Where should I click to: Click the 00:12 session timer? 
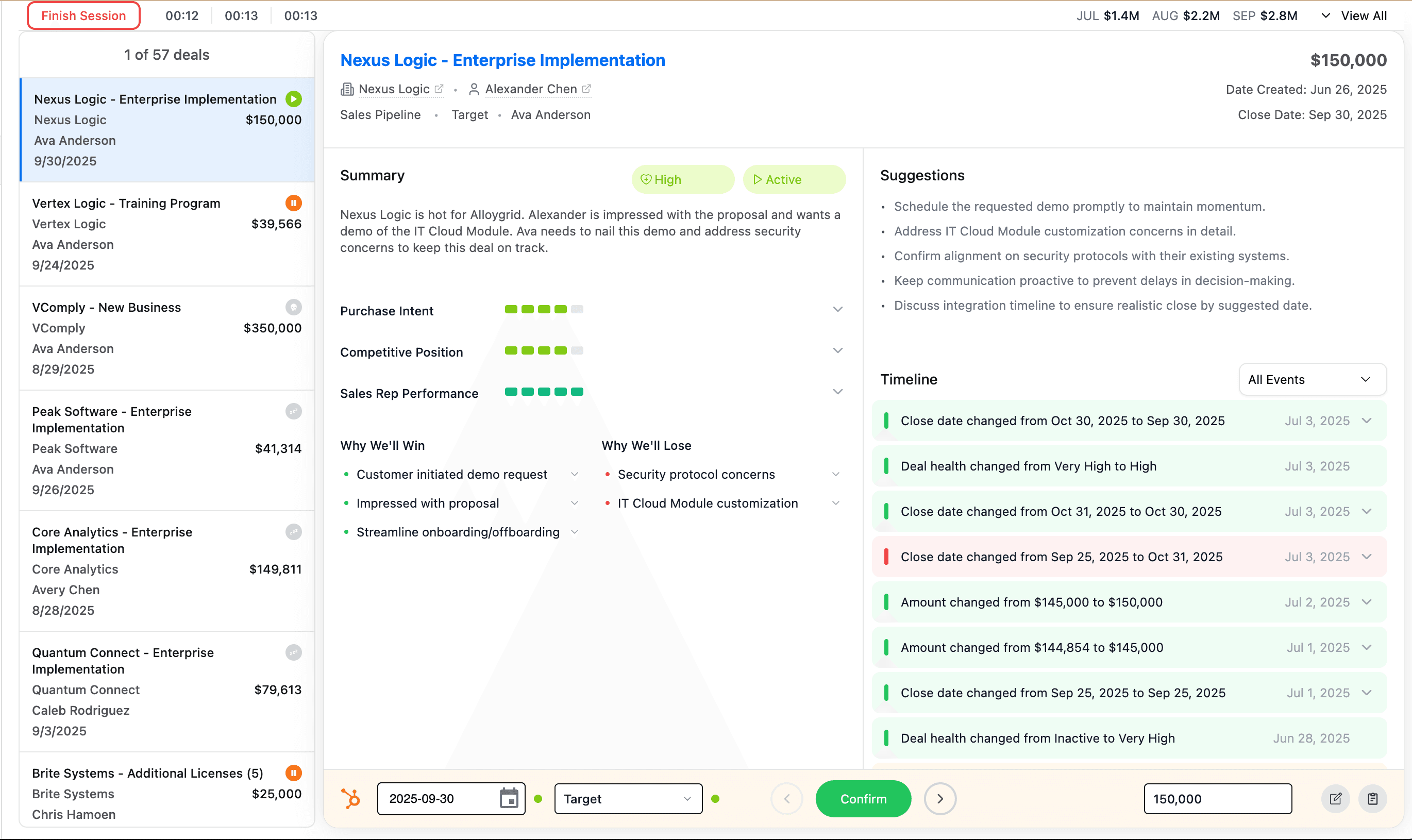point(182,16)
